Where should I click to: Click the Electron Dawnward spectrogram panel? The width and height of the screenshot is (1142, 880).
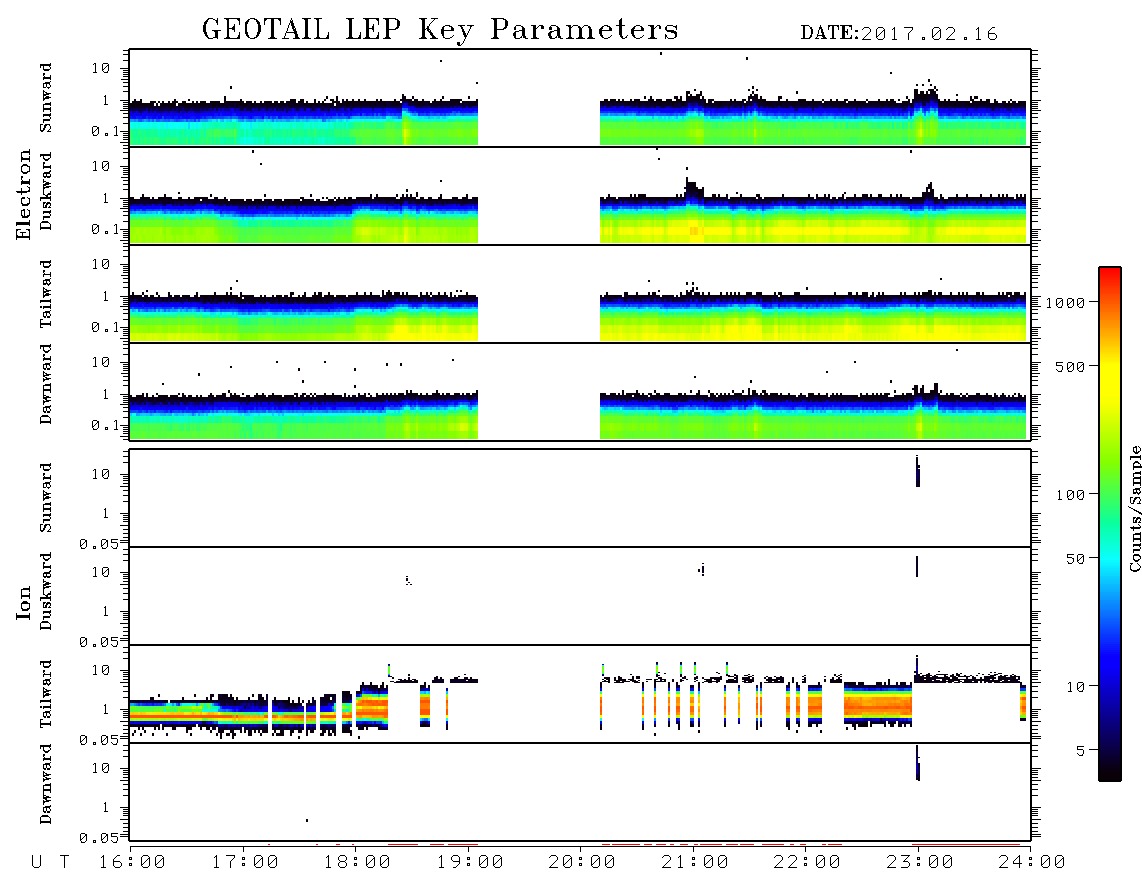click(x=580, y=391)
